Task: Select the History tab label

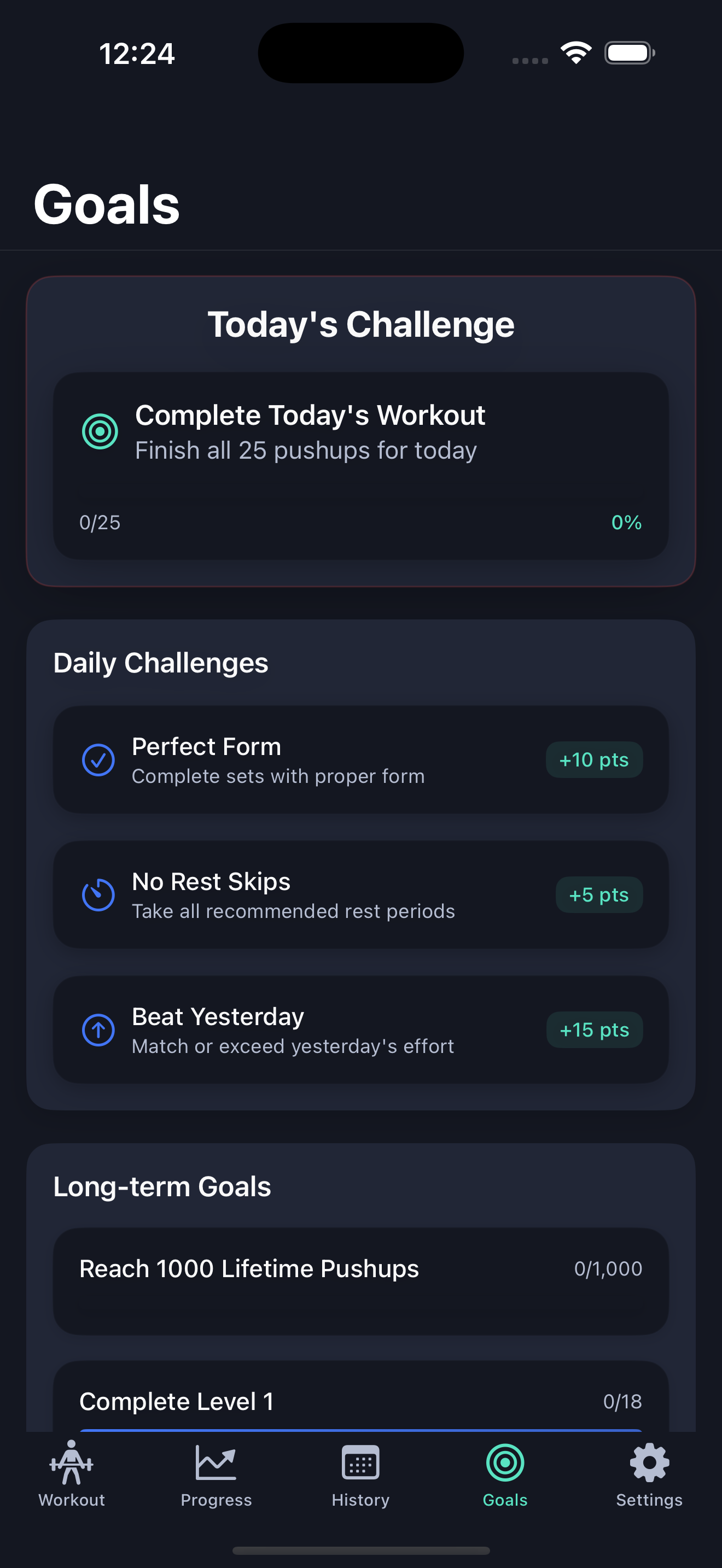Action: [x=360, y=1500]
